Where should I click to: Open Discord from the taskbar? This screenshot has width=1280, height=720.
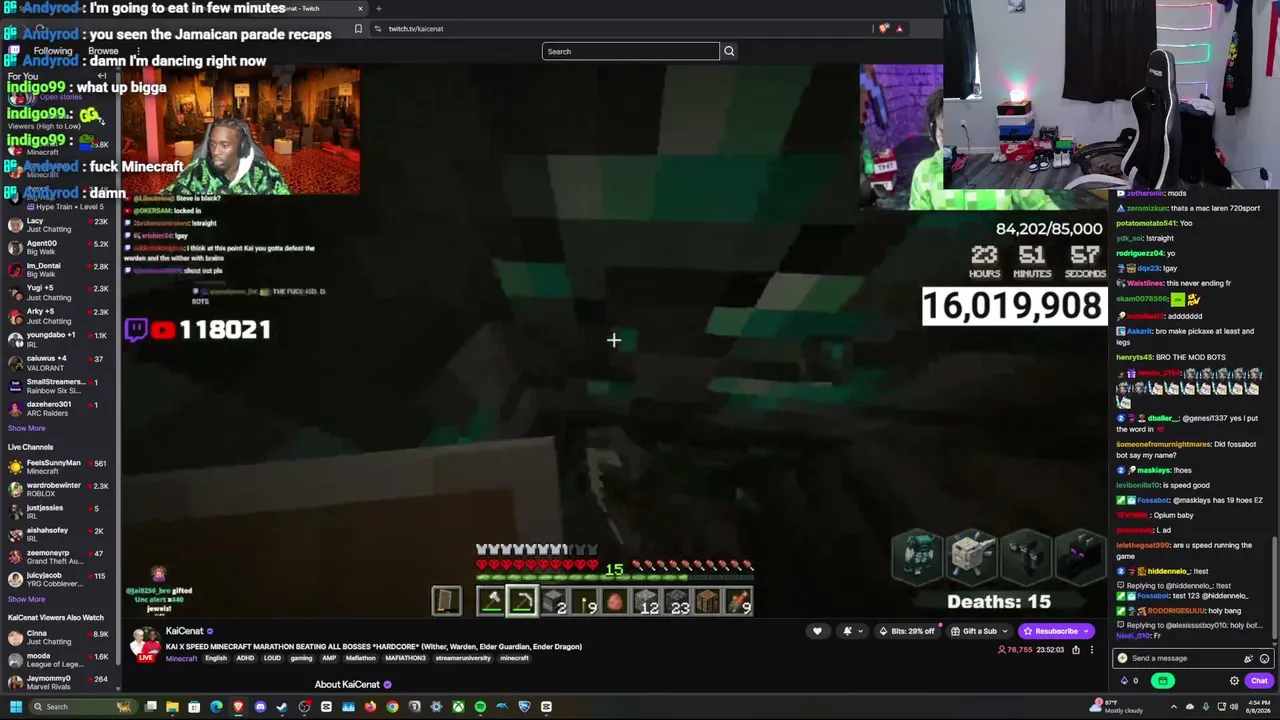[x=260, y=707]
